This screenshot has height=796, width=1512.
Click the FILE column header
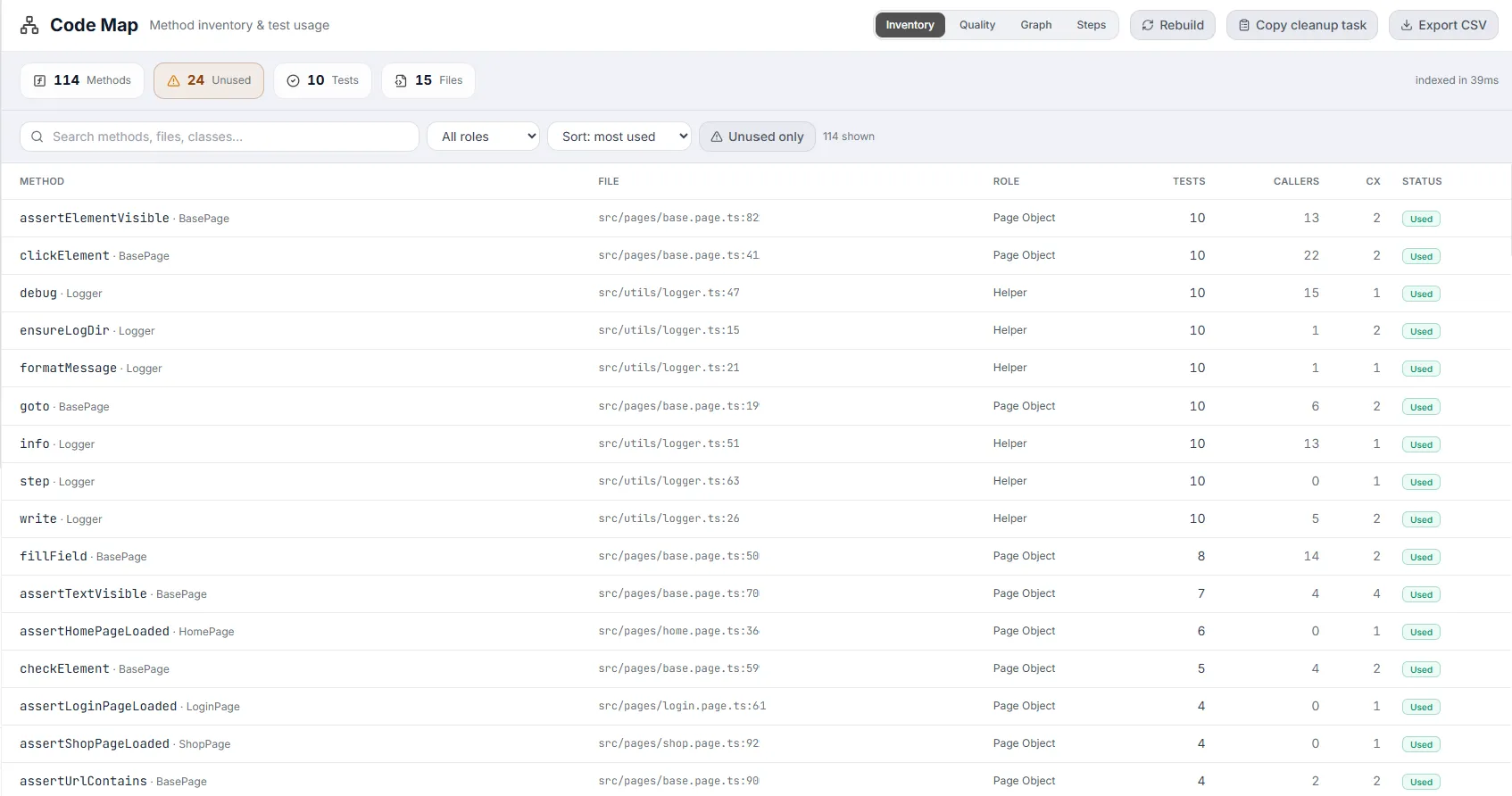pyautogui.click(x=609, y=181)
